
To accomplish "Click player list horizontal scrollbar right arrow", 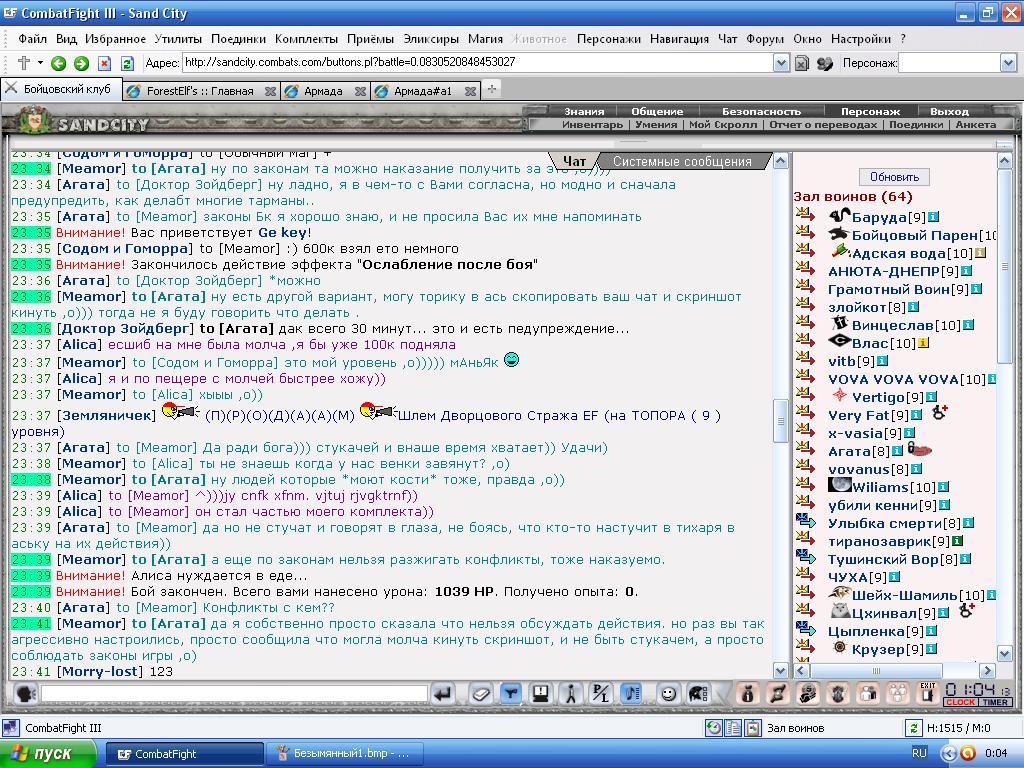I will [987, 670].
